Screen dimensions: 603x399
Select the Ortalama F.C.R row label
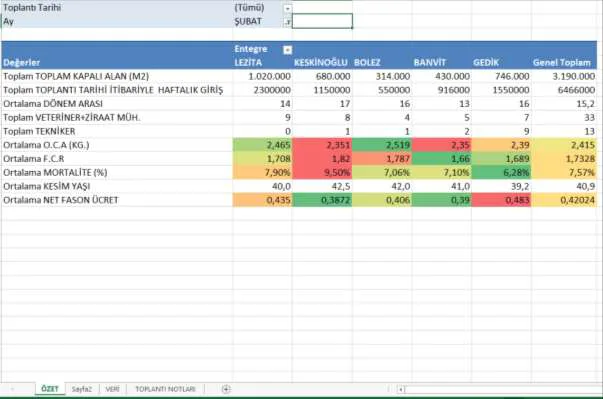(x=117, y=159)
